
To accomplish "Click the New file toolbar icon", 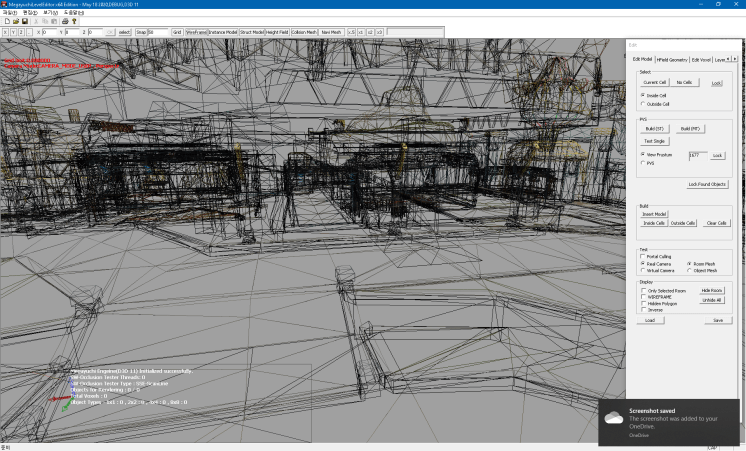I will (x=5, y=20).
